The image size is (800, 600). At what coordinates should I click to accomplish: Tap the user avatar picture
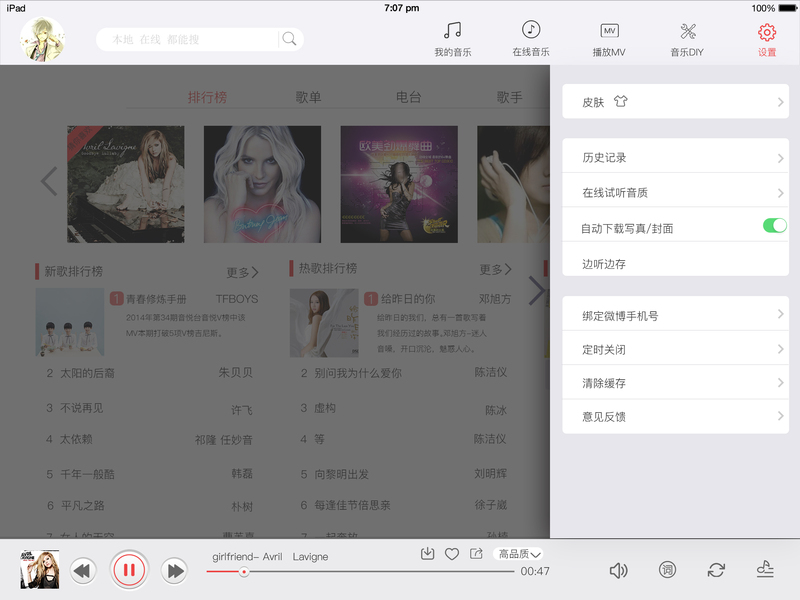tap(42, 39)
